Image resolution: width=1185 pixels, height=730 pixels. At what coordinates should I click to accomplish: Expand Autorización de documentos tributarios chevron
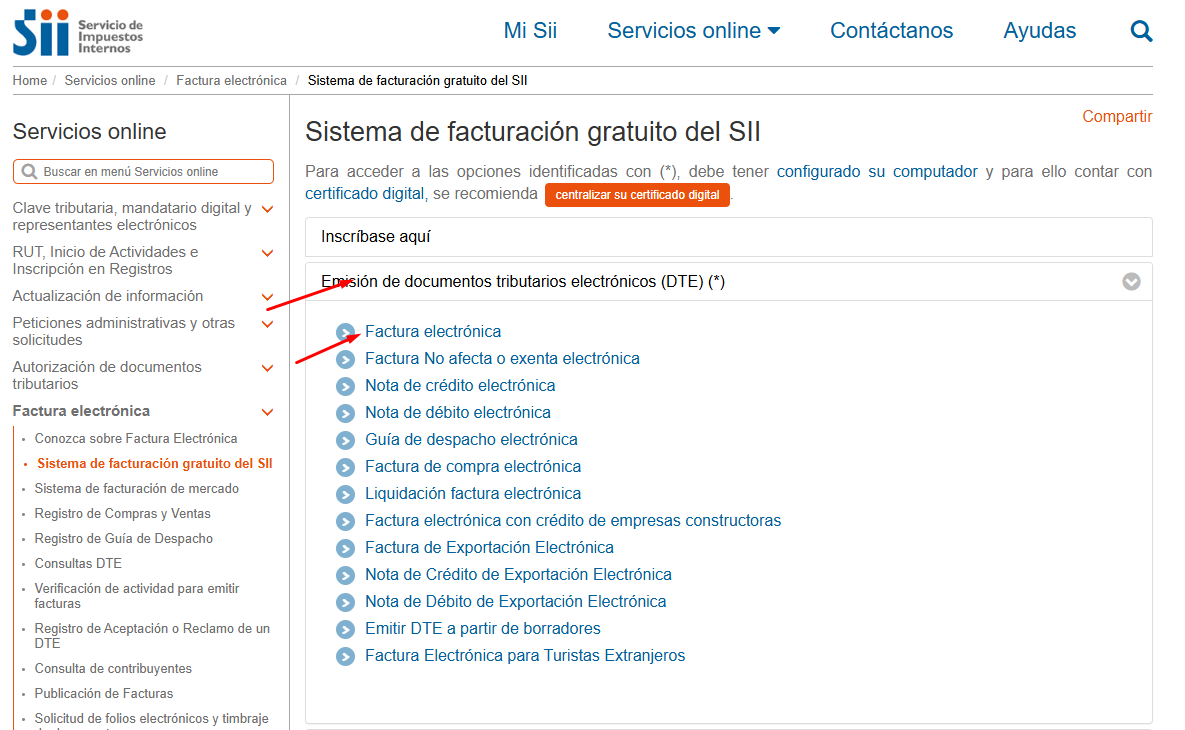[x=267, y=368]
